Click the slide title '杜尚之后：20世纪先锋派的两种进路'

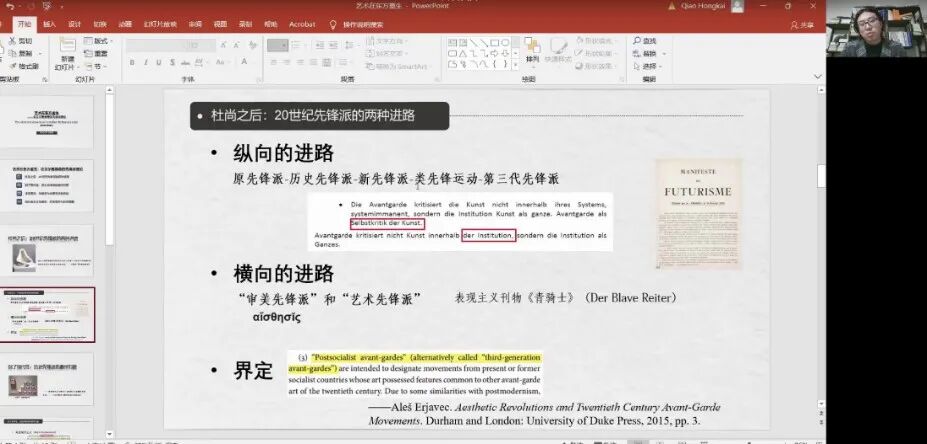313,116
